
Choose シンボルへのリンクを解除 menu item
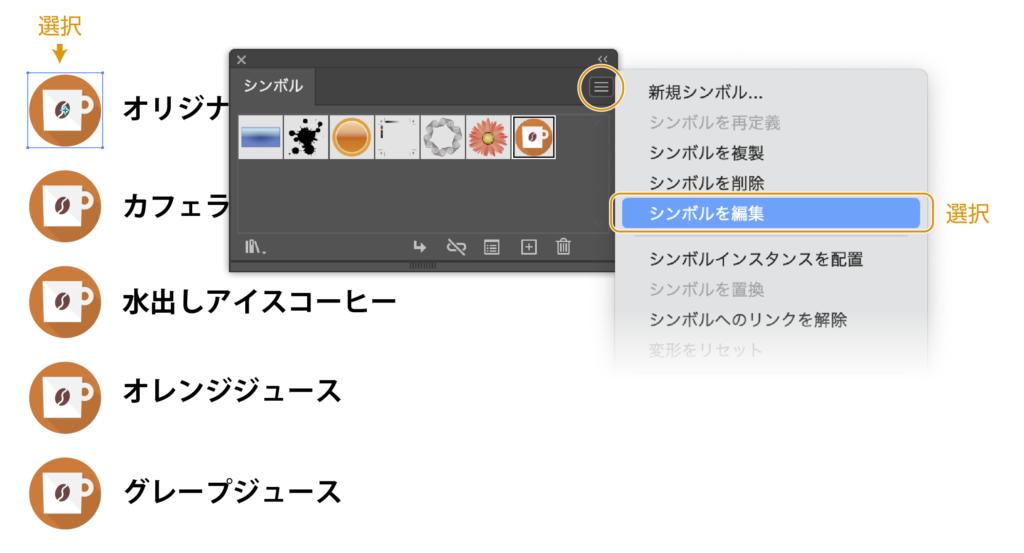pyautogui.click(x=748, y=319)
